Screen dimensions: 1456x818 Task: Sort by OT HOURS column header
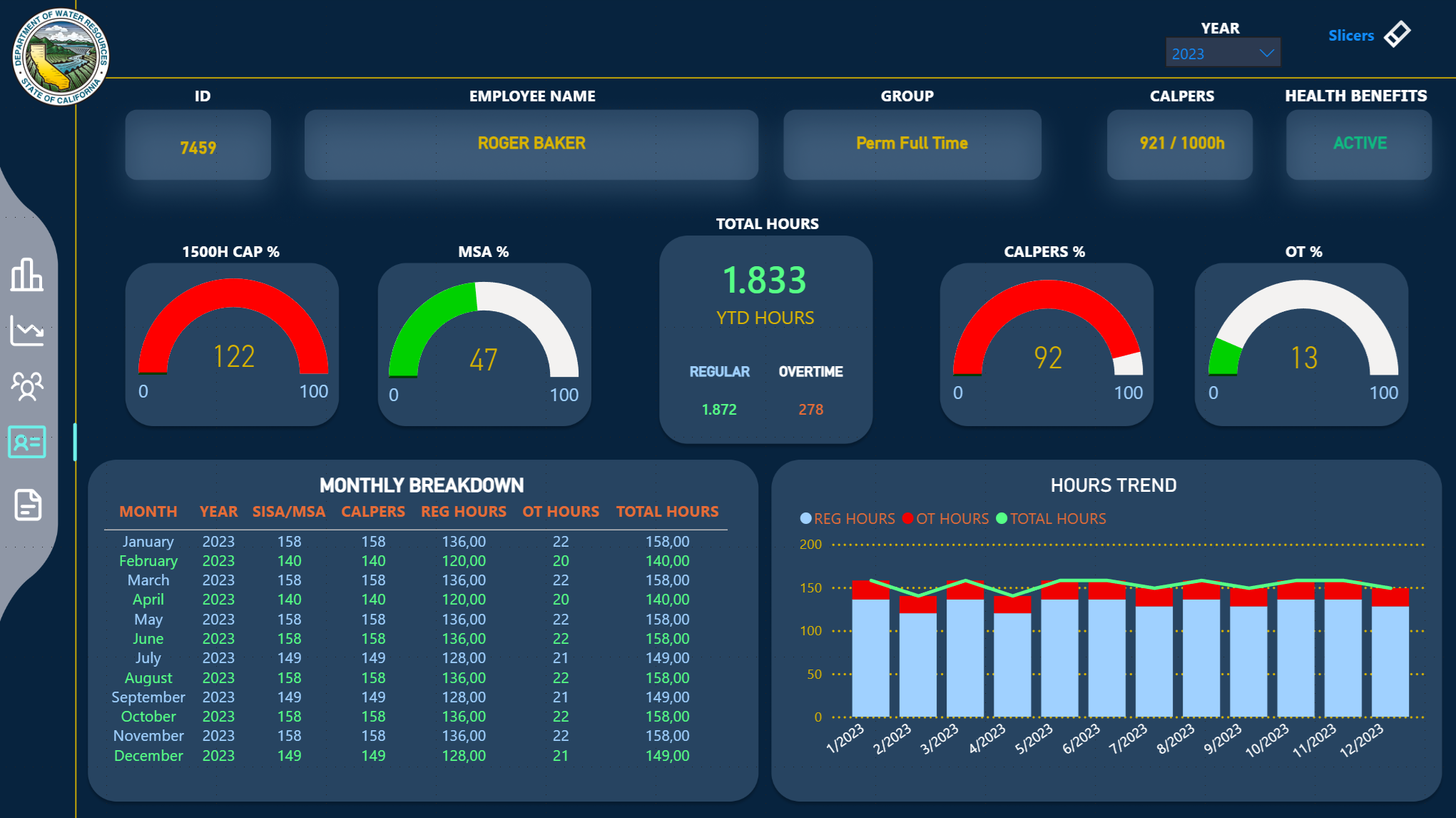click(561, 512)
